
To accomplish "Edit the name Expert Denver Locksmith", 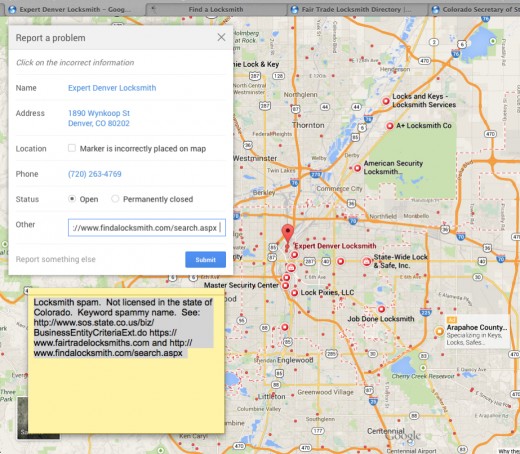I will click(112, 88).
